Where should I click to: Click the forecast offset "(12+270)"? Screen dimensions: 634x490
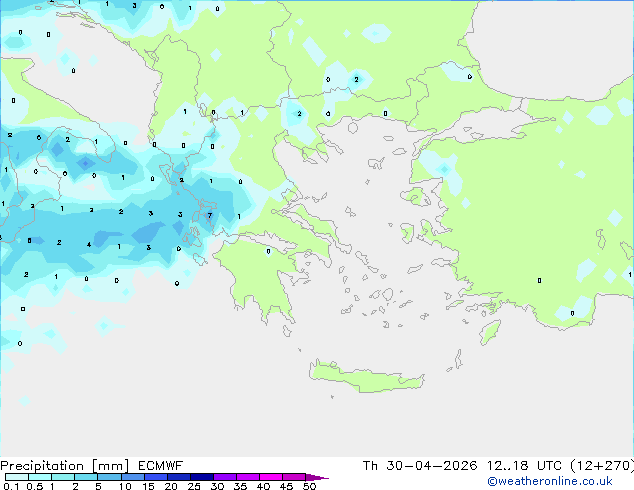click(x=602, y=466)
